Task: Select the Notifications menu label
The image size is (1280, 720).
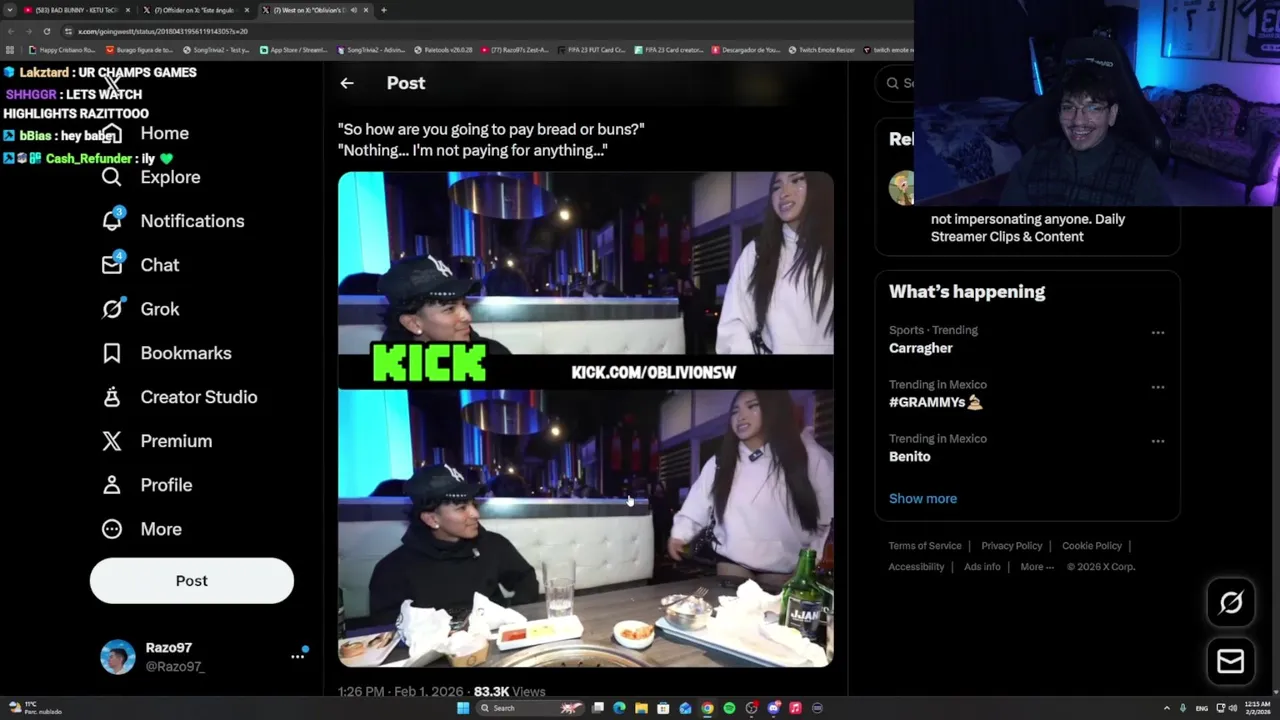Action: click(192, 221)
